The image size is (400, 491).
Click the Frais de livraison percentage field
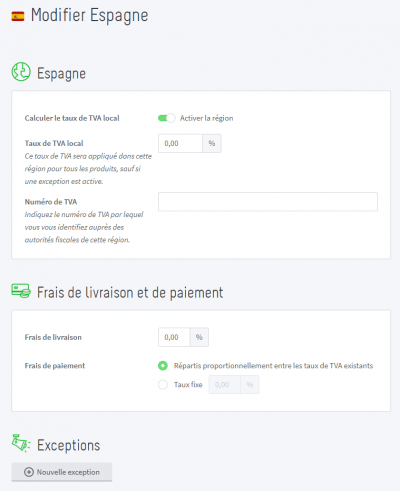[174, 337]
